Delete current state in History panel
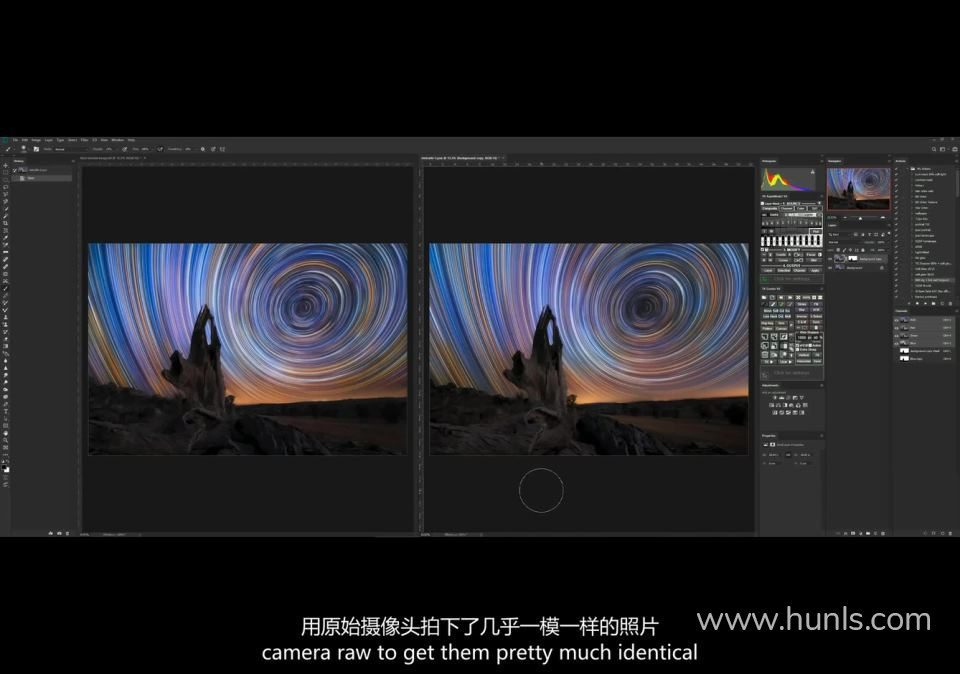This screenshot has height=674, width=960. pyautogui.click(x=67, y=533)
